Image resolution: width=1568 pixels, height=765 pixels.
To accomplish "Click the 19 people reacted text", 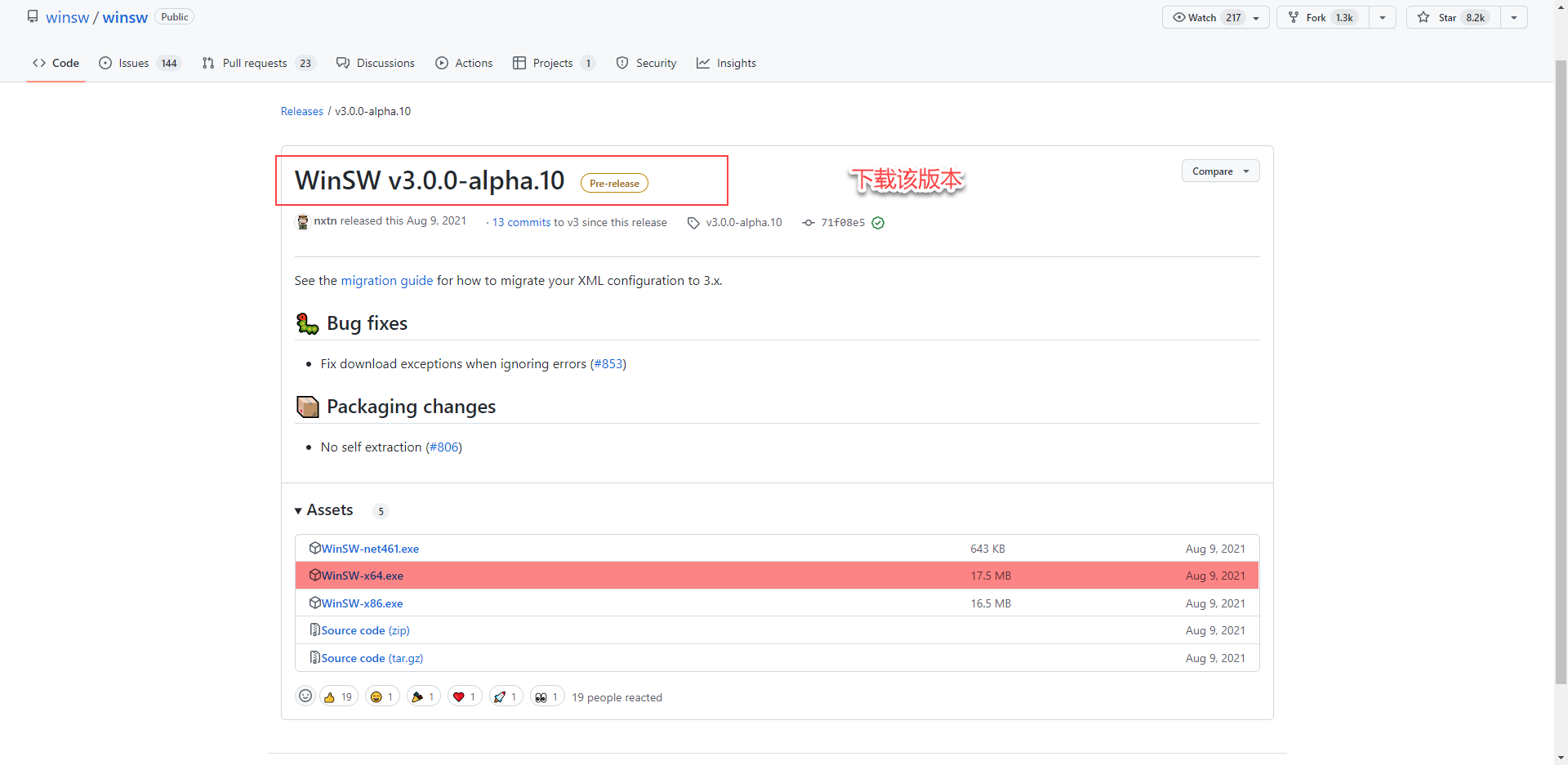I will 617,697.
